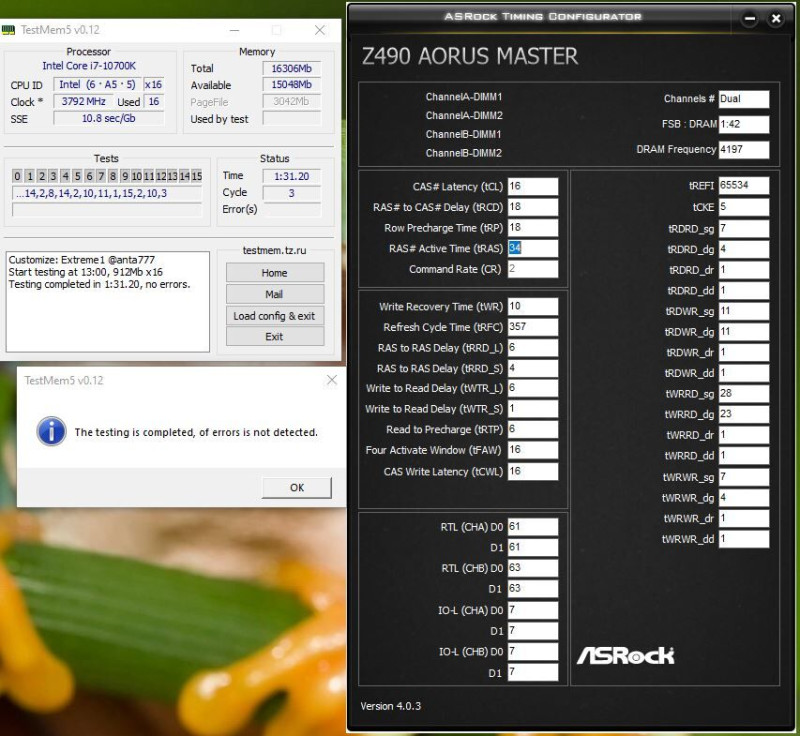The width and height of the screenshot is (800, 736).
Task: Click ChannelB-DIMM2 label
Action: (464, 153)
